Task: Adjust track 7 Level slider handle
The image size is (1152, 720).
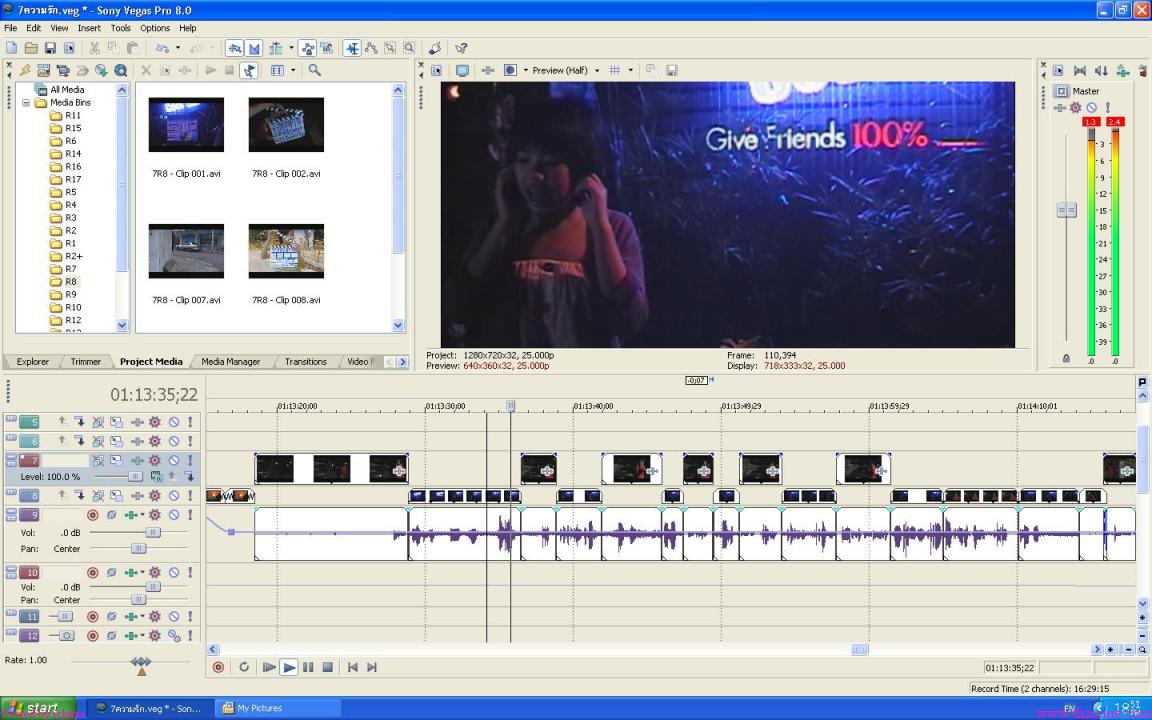Action: tap(135, 476)
